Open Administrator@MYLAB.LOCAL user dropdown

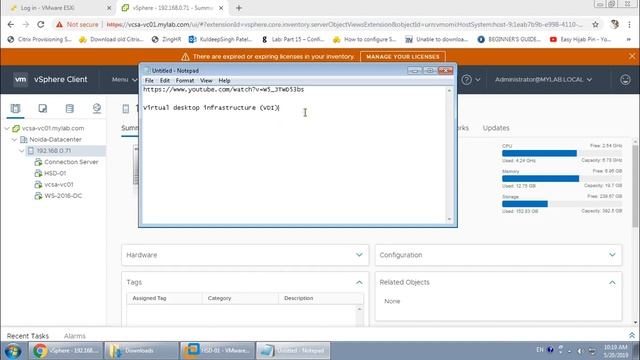[x=543, y=80]
